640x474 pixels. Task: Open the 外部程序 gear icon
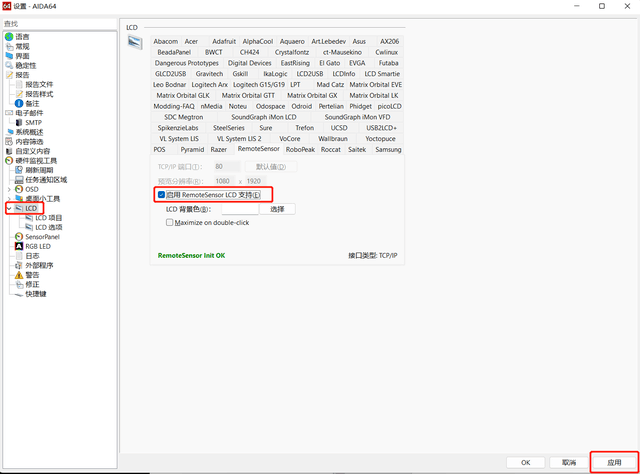coord(19,265)
